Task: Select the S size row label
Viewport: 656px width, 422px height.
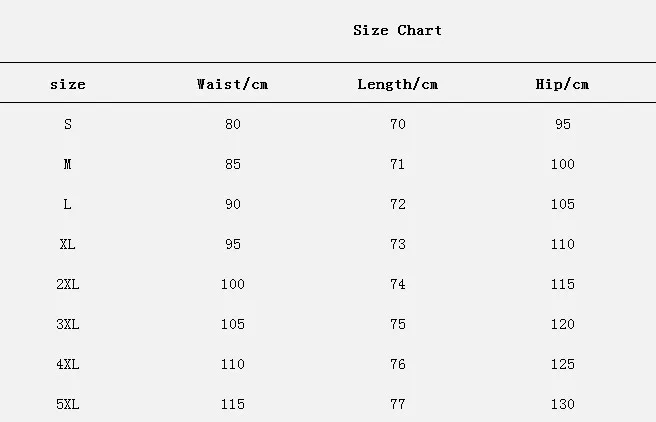Action: 68,124
